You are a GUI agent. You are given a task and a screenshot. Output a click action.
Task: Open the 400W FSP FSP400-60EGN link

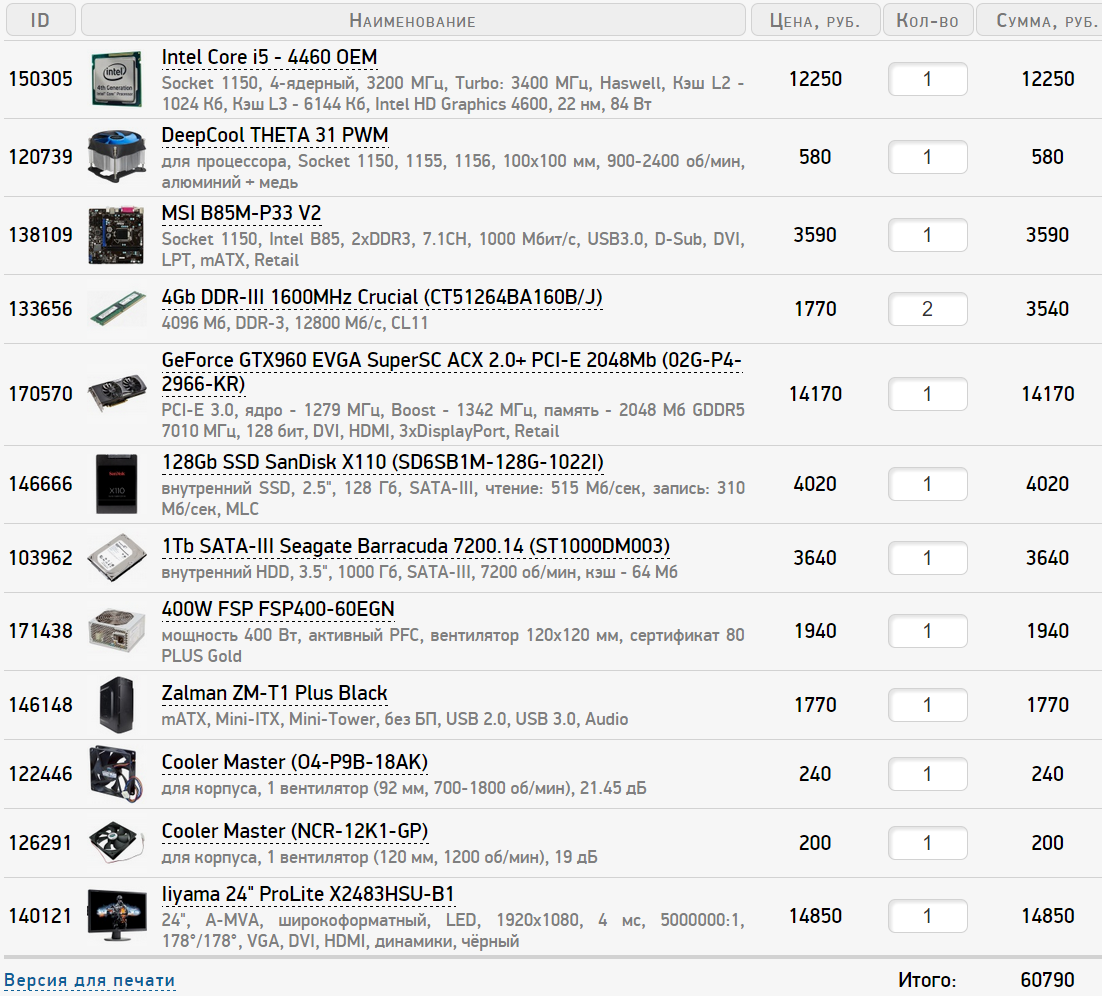(x=278, y=609)
